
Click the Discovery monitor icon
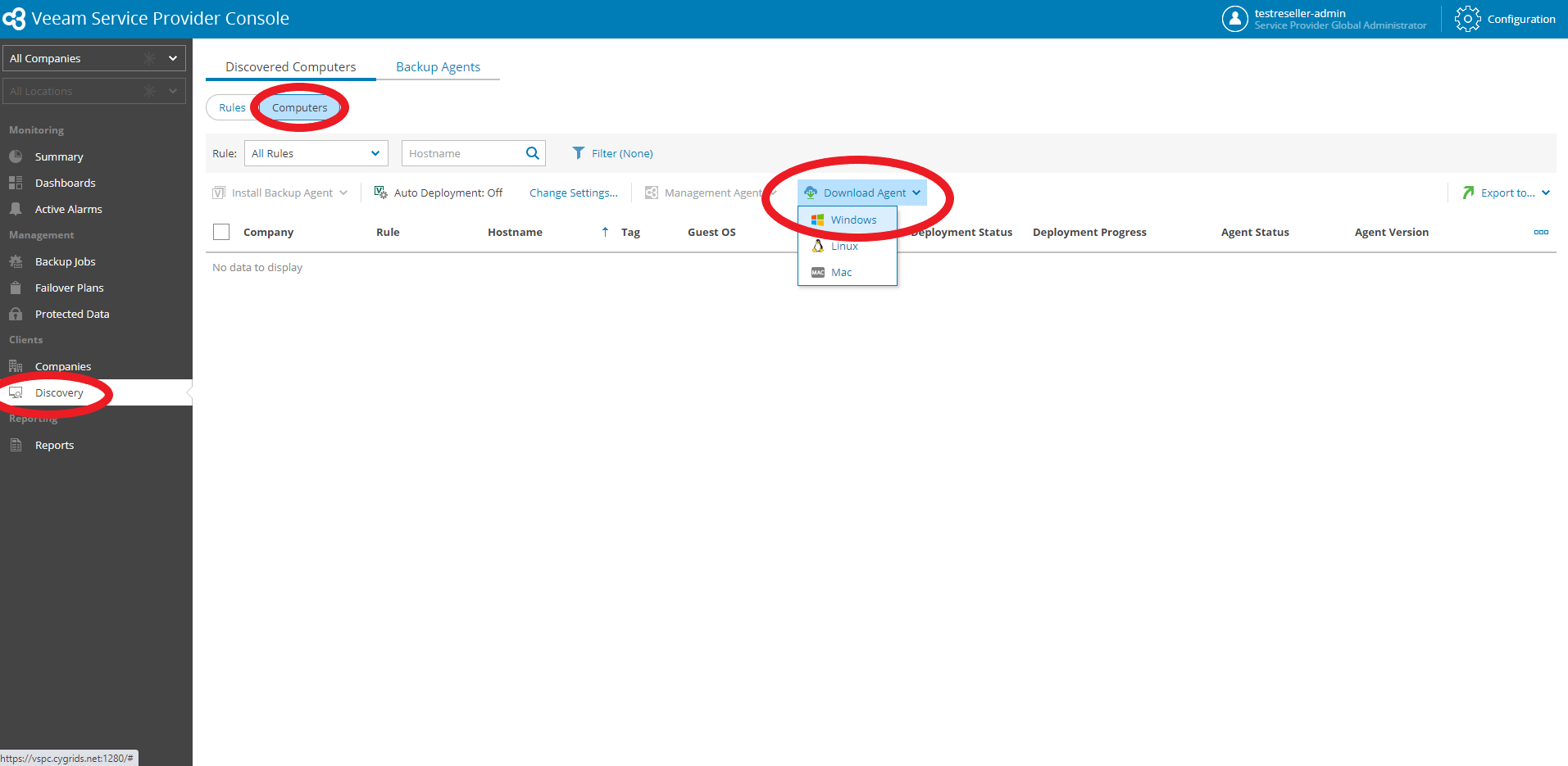click(x=16, y=392)
